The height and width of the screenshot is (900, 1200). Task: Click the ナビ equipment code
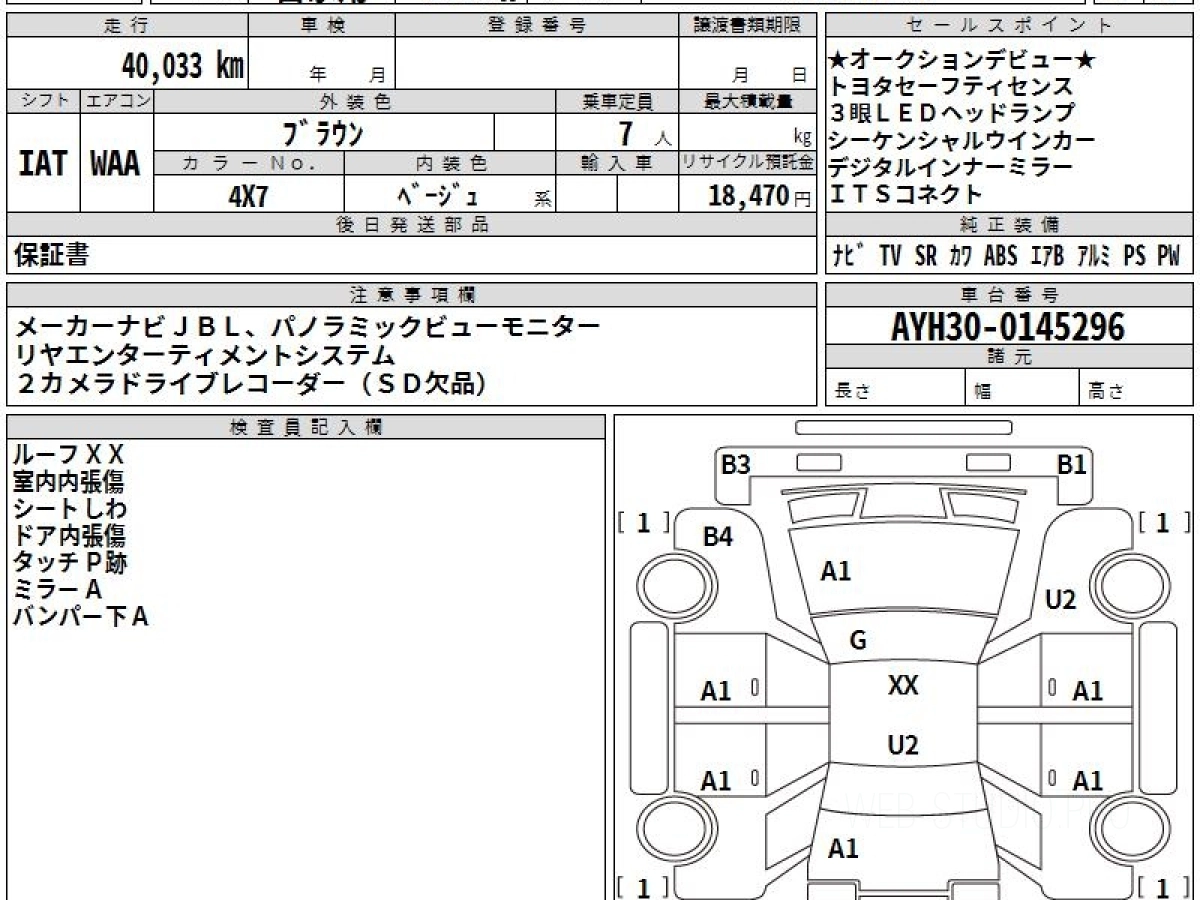coord(850,256)
